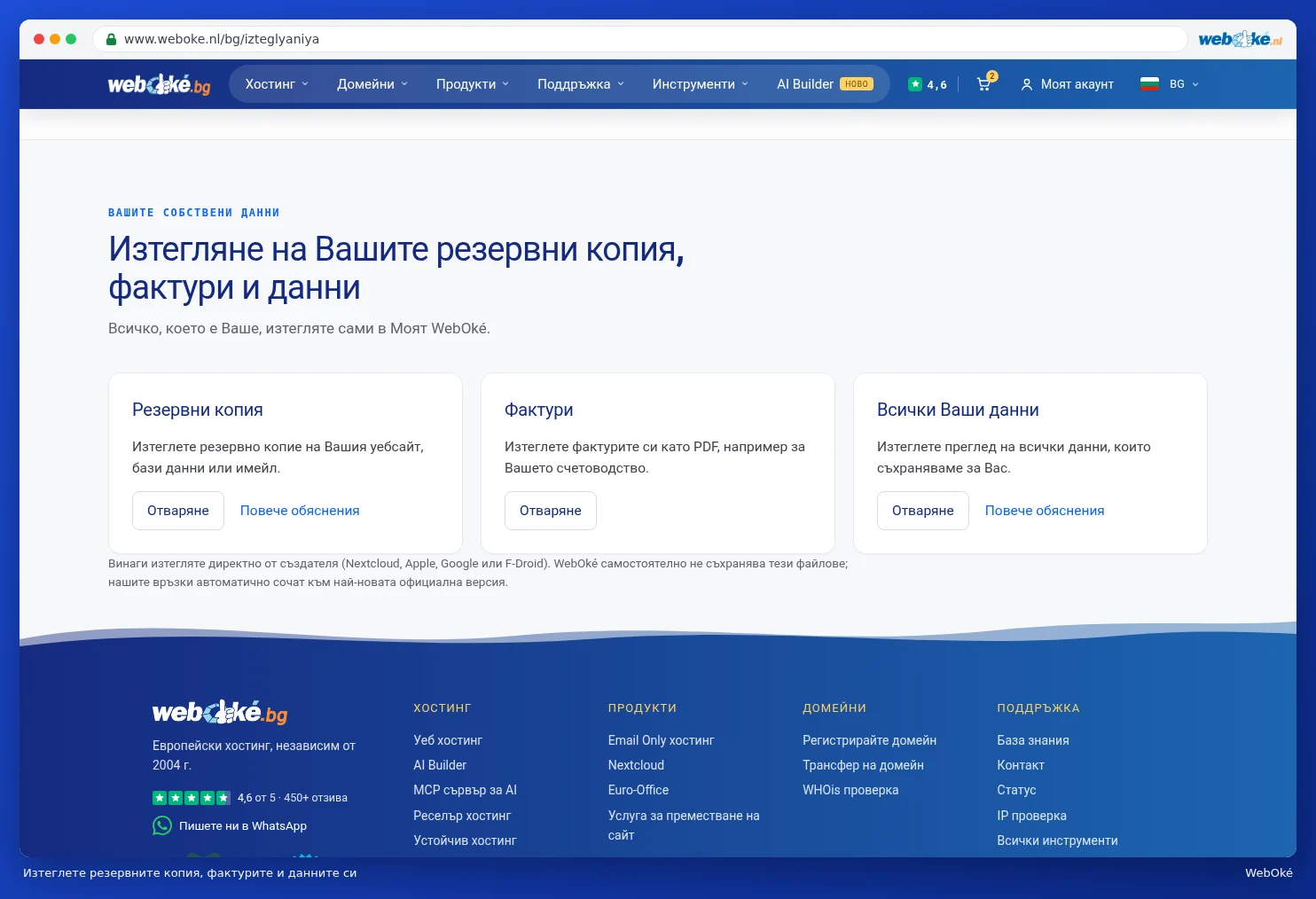
Task: Open the shopping cart icon
Action: coord(985,83)
